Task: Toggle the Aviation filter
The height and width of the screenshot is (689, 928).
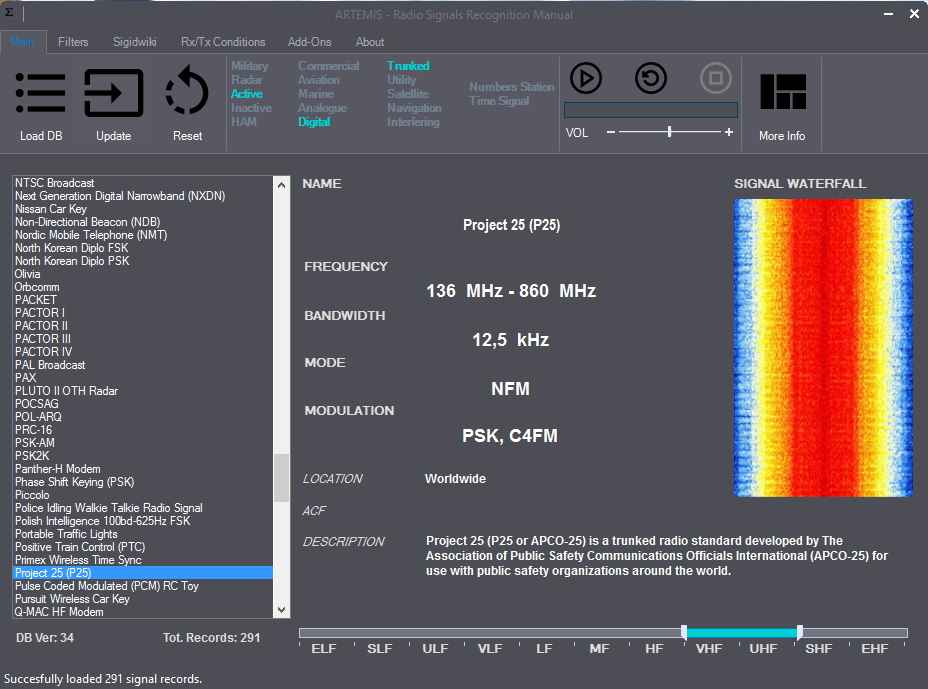Action: click(x=318, y=80)
